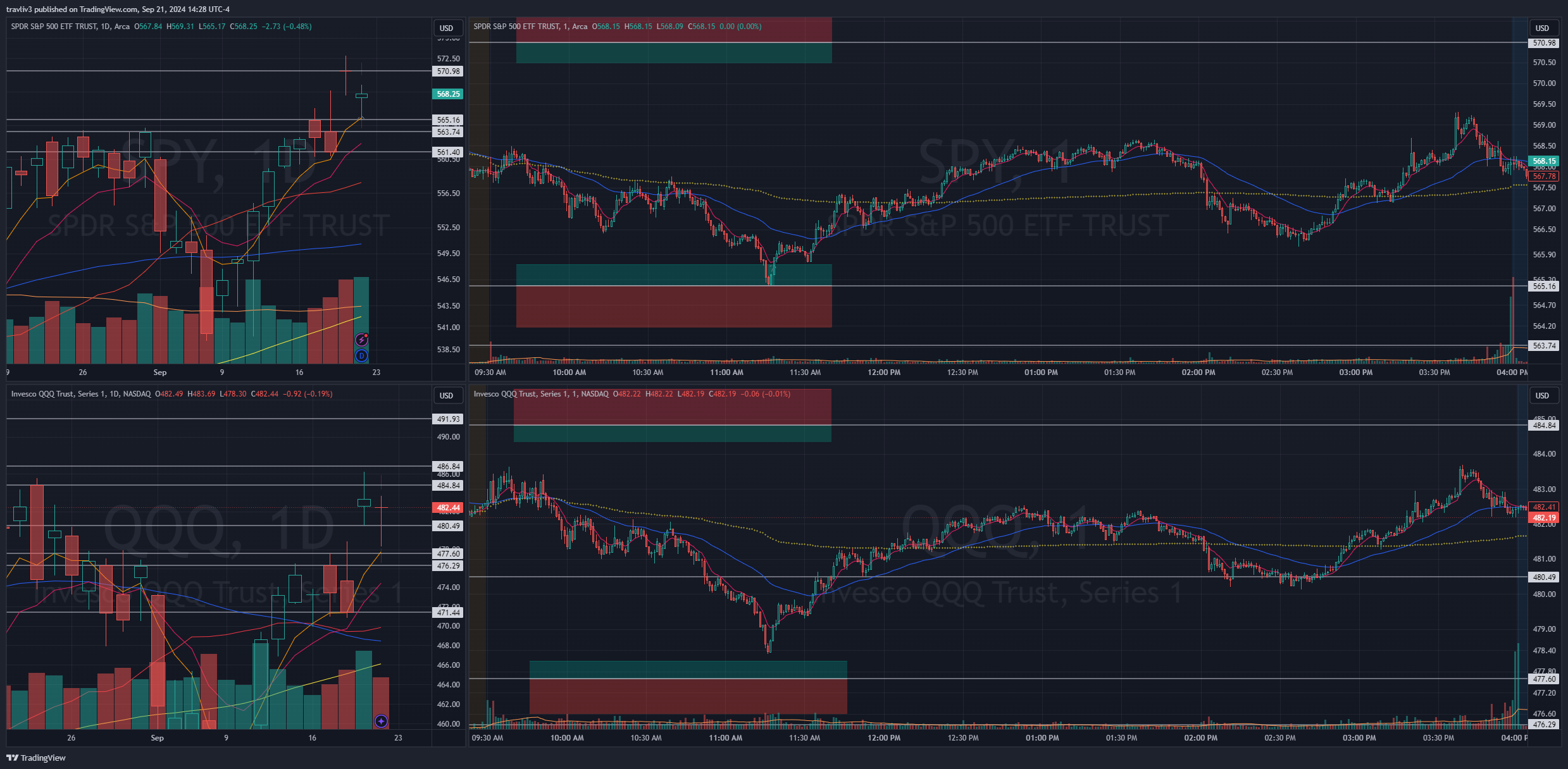
Task: Click the blue D dividend marker icon
Action: [361, 356]
